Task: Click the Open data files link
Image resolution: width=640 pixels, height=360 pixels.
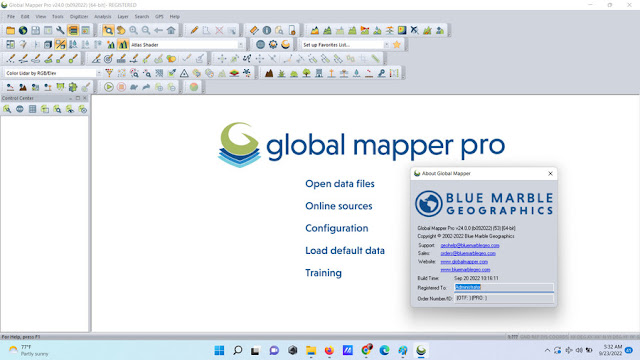Action: click(x=340, y=184)
